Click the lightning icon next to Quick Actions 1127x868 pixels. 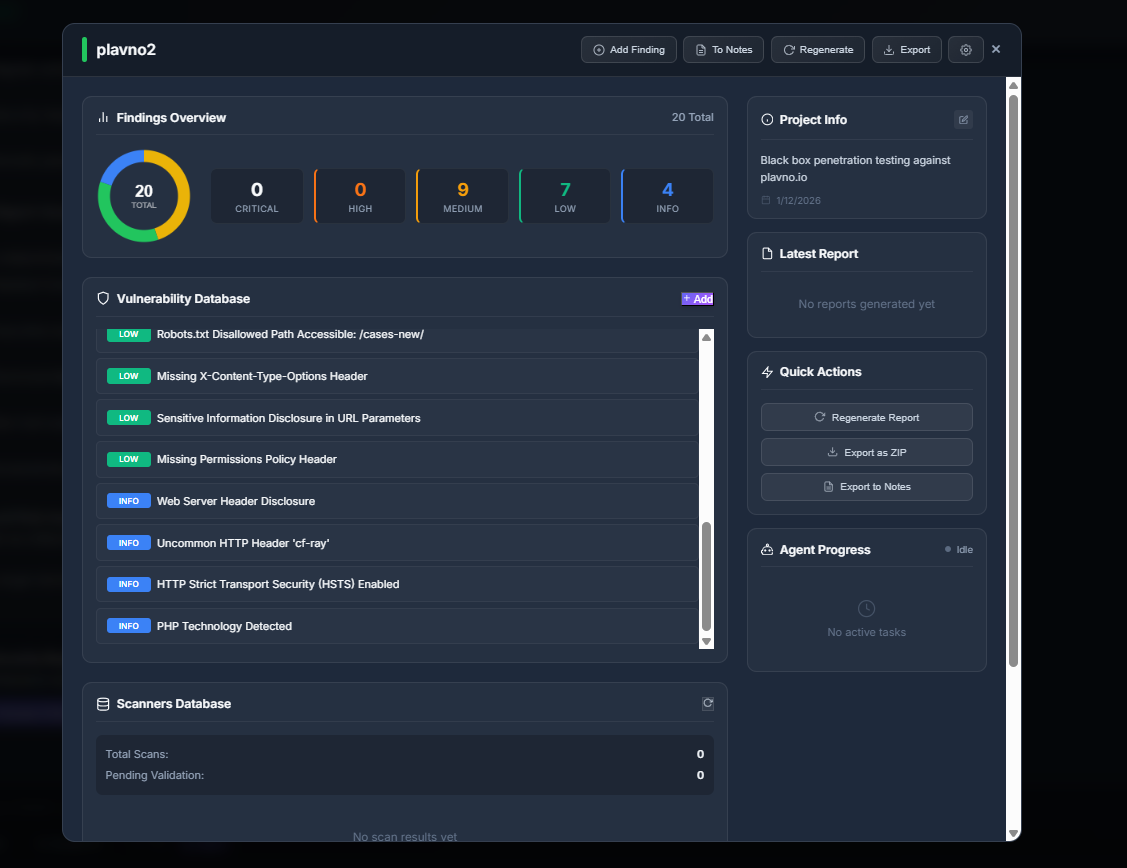pos(766,371)
